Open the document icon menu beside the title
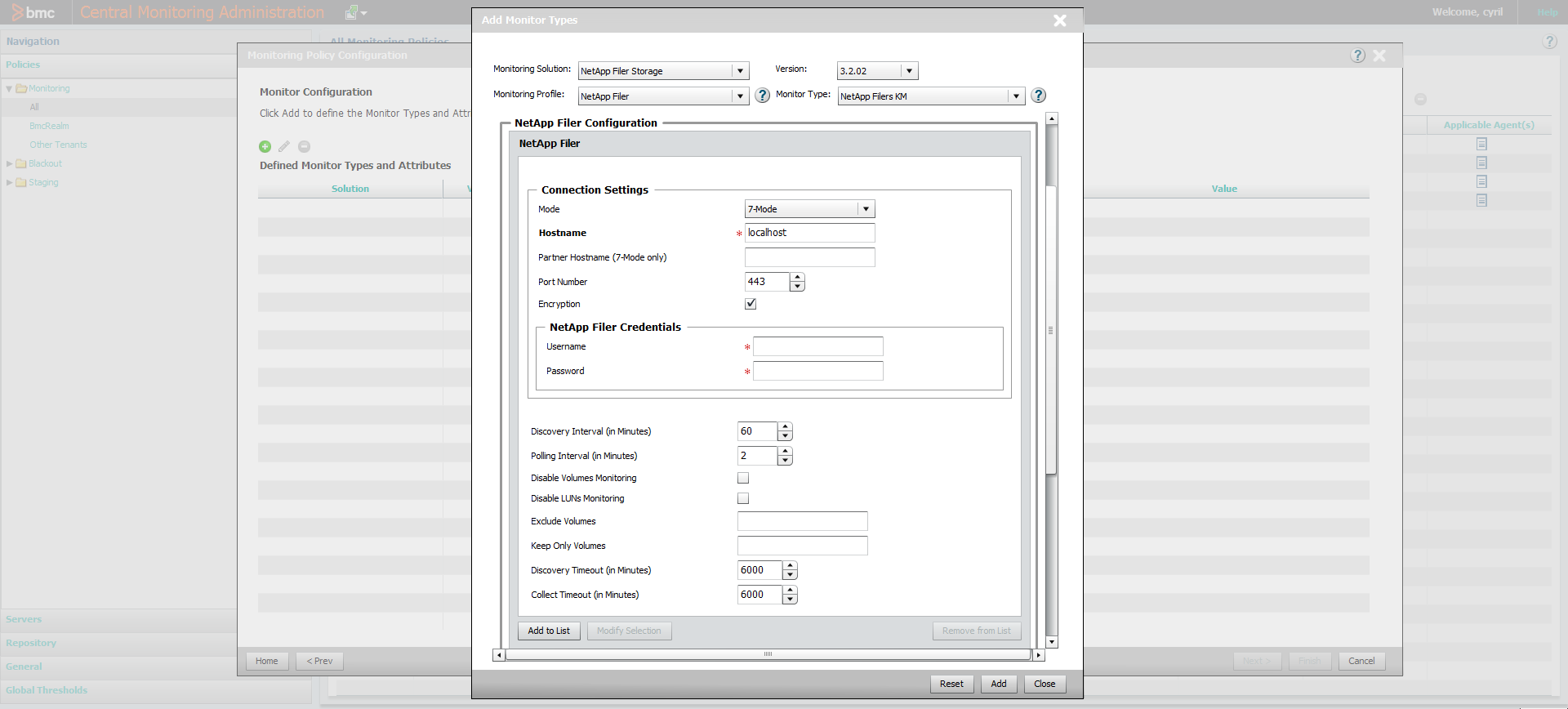Screen dimensions: 1568x709 click(356, 12)
